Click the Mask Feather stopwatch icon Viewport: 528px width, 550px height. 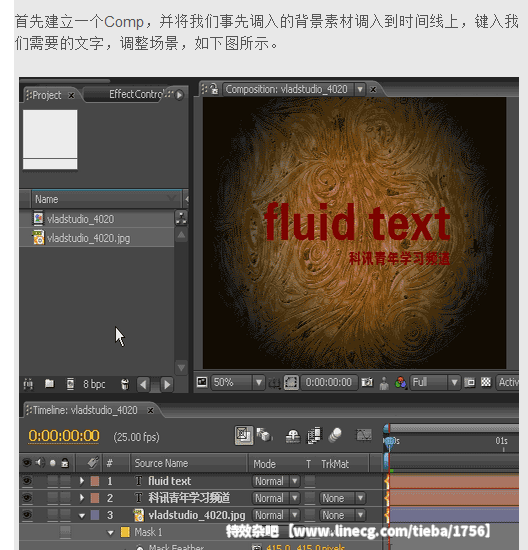pos(140,547)
